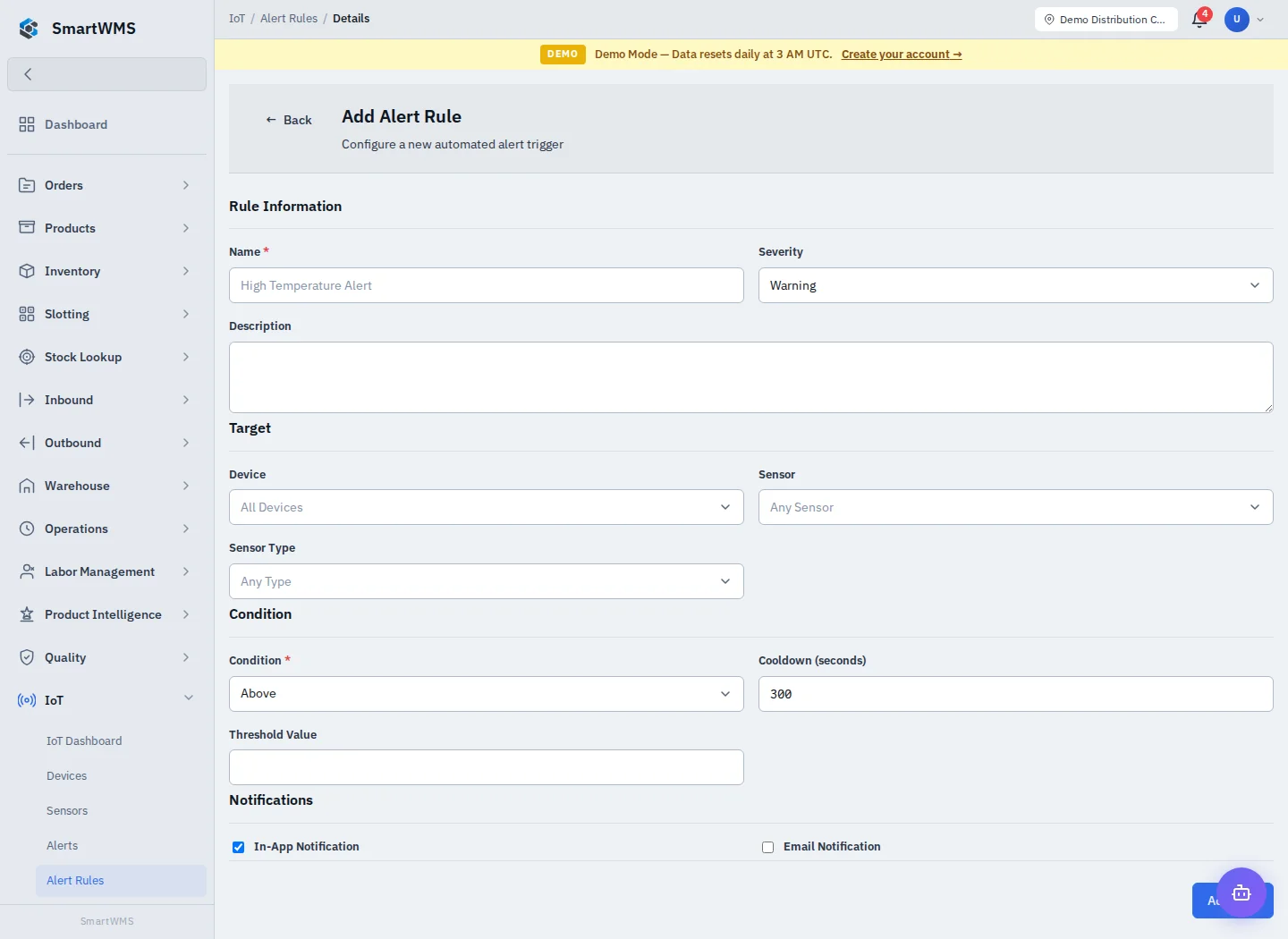Open the Labor Management menu
This screenshot has height=939, width=1288.
(106, 571)
